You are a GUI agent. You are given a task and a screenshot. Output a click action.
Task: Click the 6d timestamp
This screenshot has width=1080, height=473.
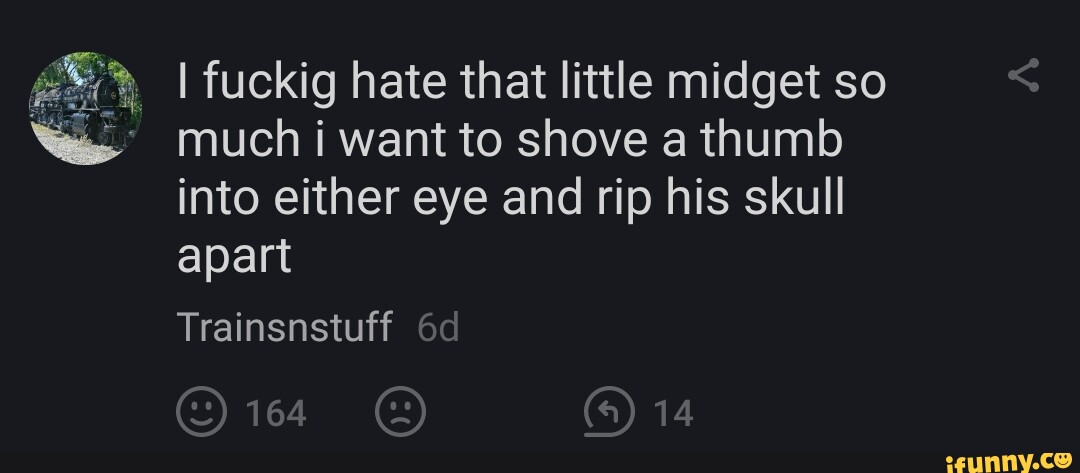coord(438,327)
